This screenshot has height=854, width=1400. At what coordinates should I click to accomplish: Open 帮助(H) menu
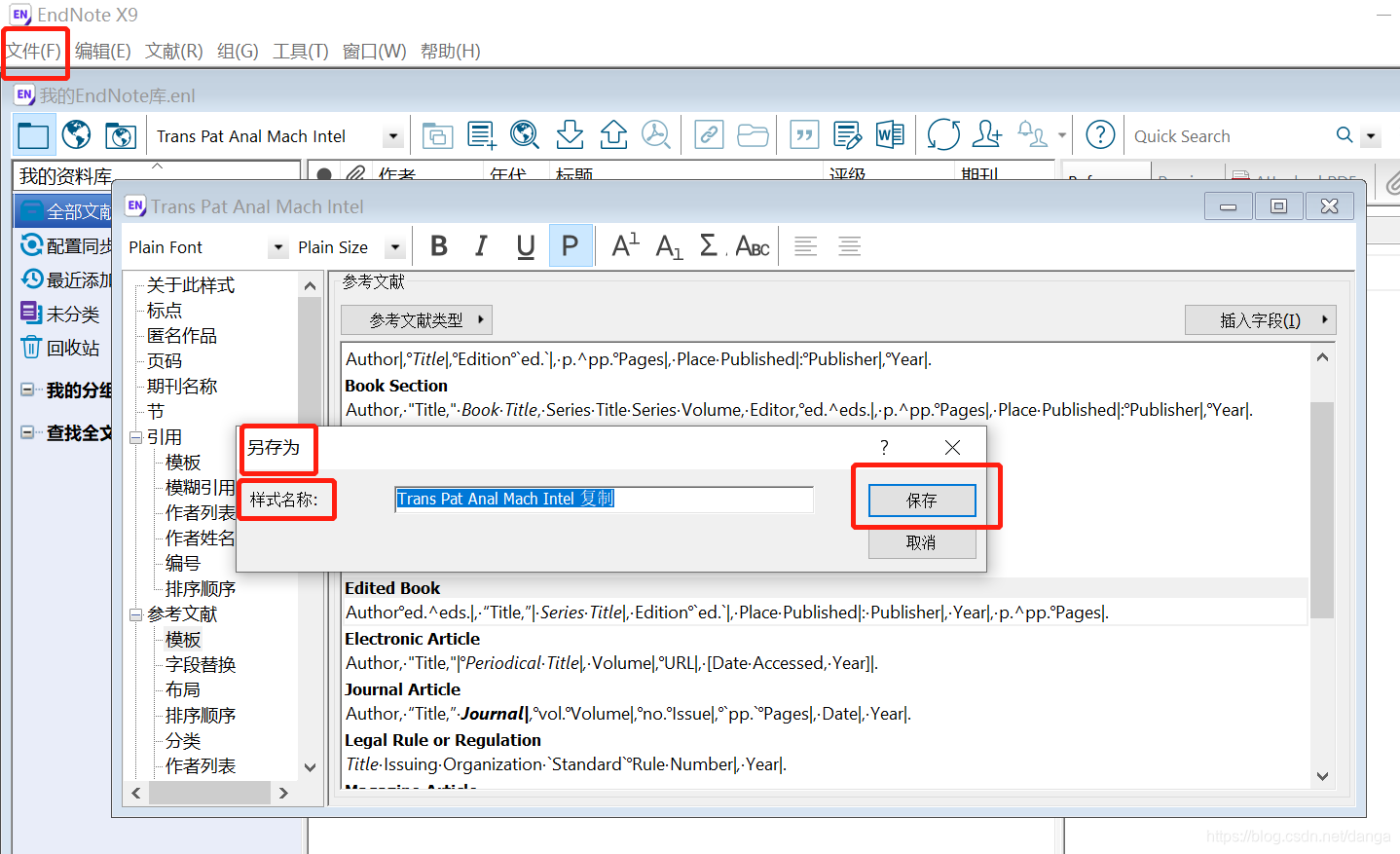[x=451, y=51]
